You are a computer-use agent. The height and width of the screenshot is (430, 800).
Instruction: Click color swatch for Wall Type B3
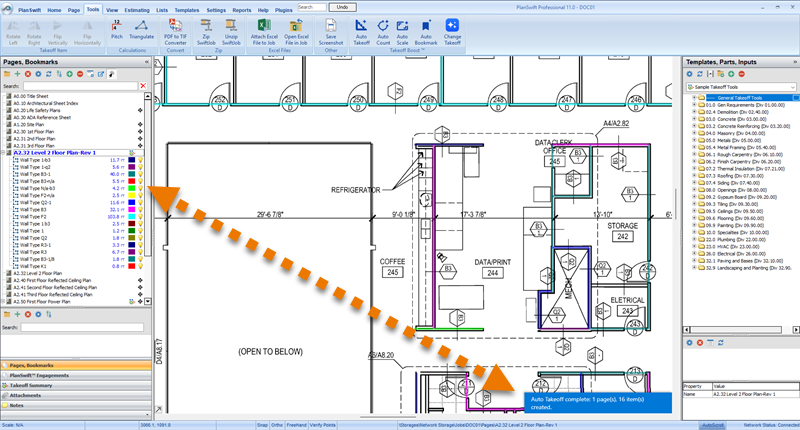[x=132, y=210]
